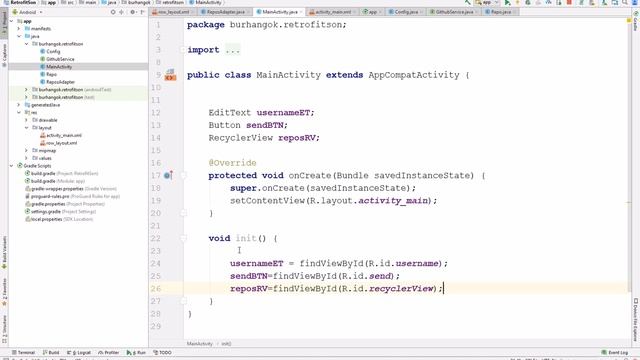Open build.gradle (Module: app) file
Screen dimensions: 640x360
pos(55,181)
